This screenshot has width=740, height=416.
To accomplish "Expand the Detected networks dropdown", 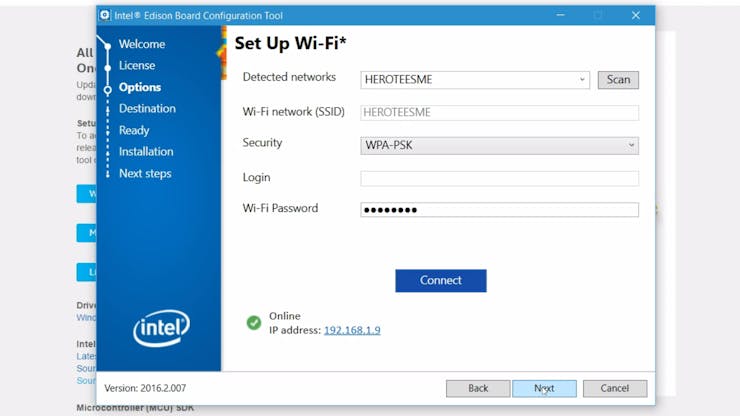I will pos(582,80).
